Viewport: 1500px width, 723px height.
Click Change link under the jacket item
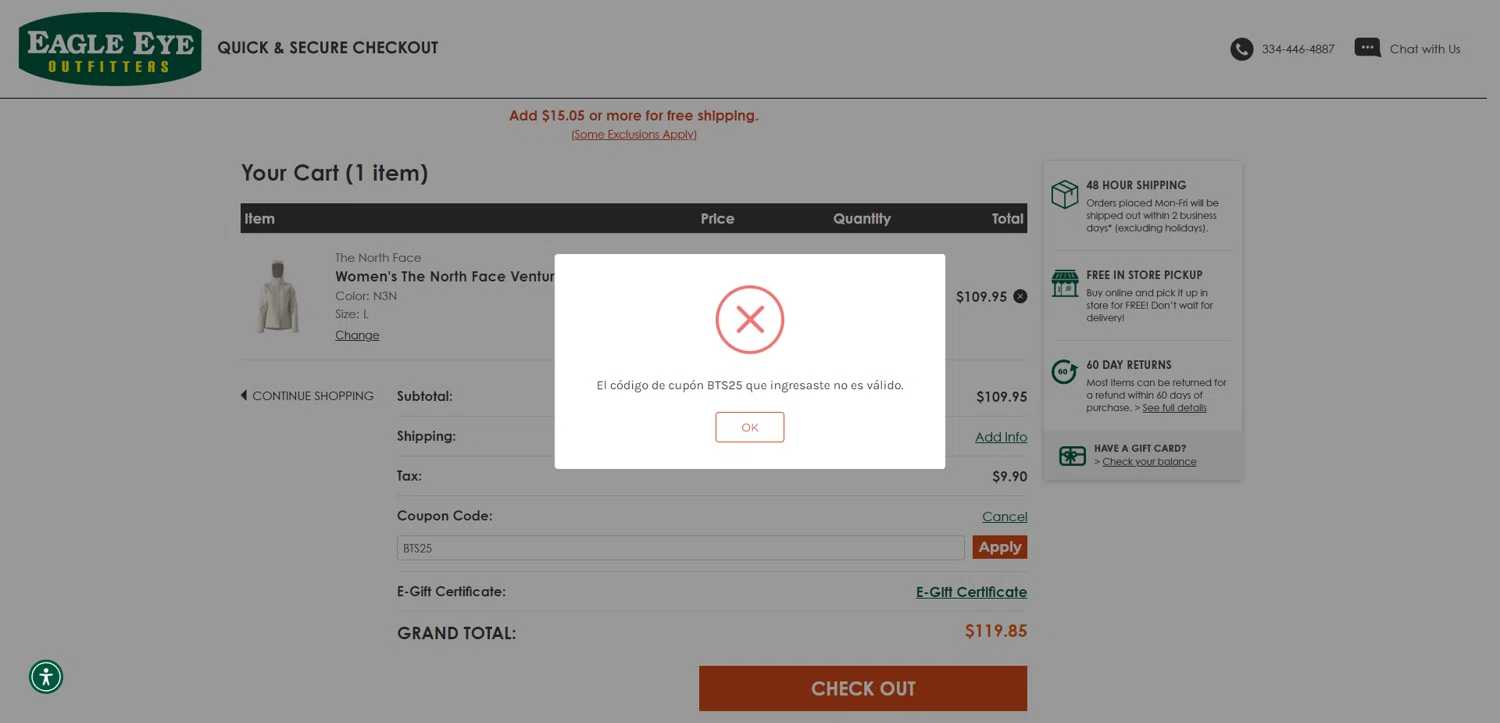tap(357, 335)
